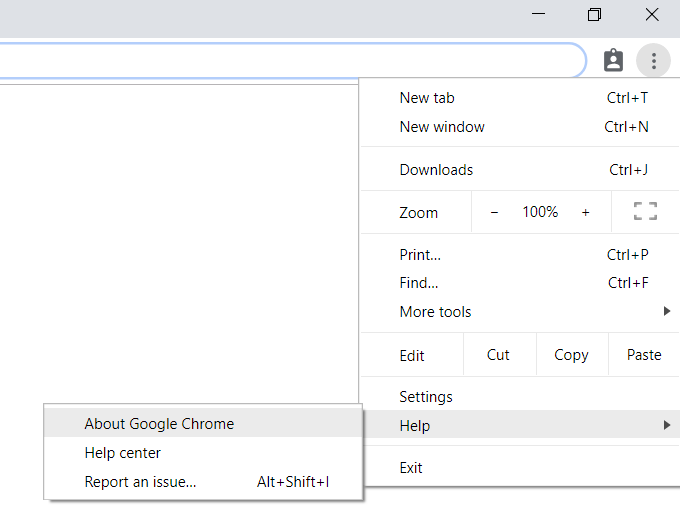Image resolution: width=680 pixels, height=516 pixels.
Task: Restore down the Chrome window
Action: pos(594,14)
